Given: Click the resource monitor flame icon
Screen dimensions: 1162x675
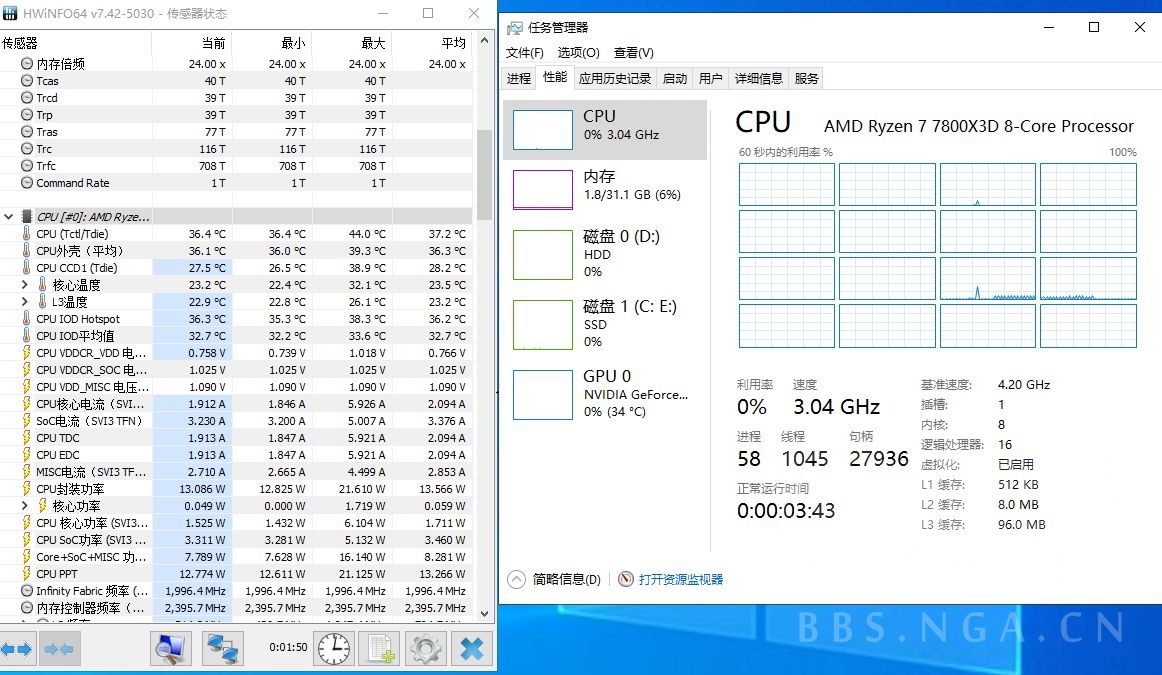Looking at the screenshot, I should tap(625, 579).
